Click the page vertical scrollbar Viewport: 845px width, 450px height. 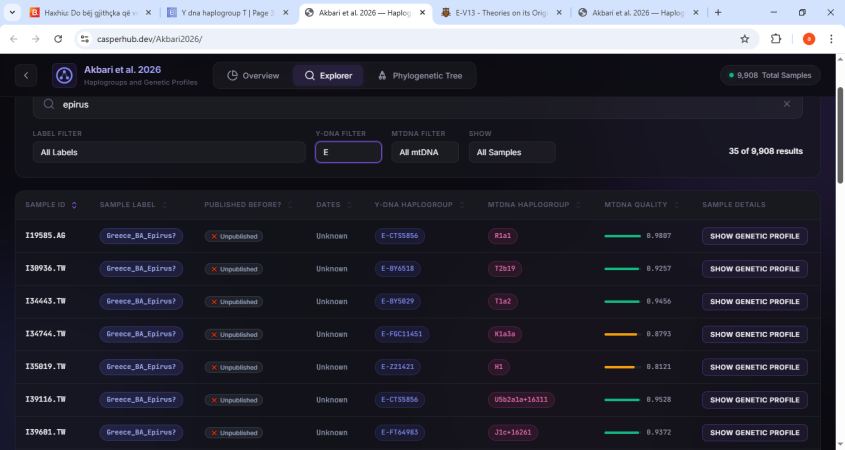840,135
